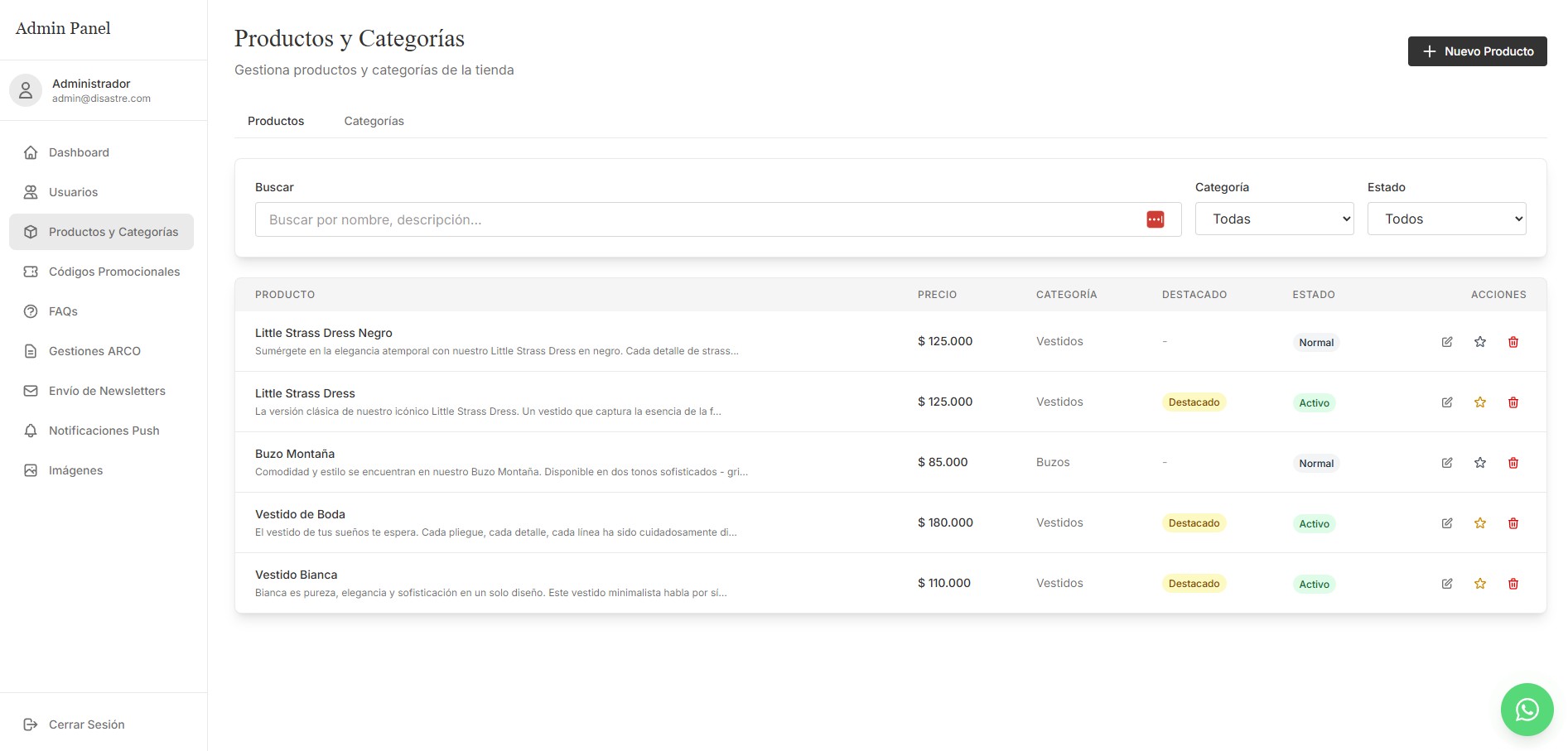
Task: Edit the Vestido Bianca product
Action: click(1447, 584)
